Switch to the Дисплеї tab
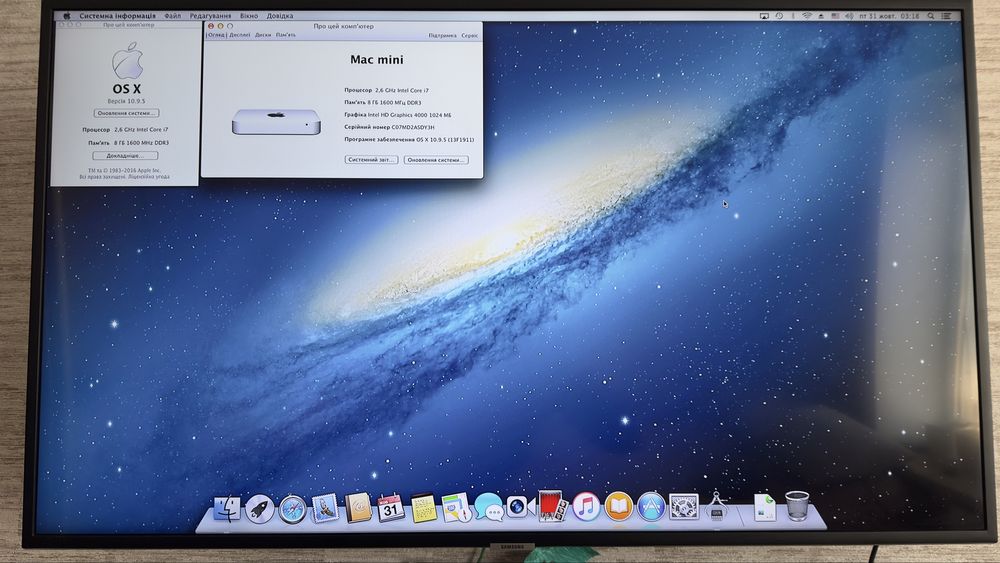The height and width of the screenshot is (563, 1000). (x=240, y=35)
